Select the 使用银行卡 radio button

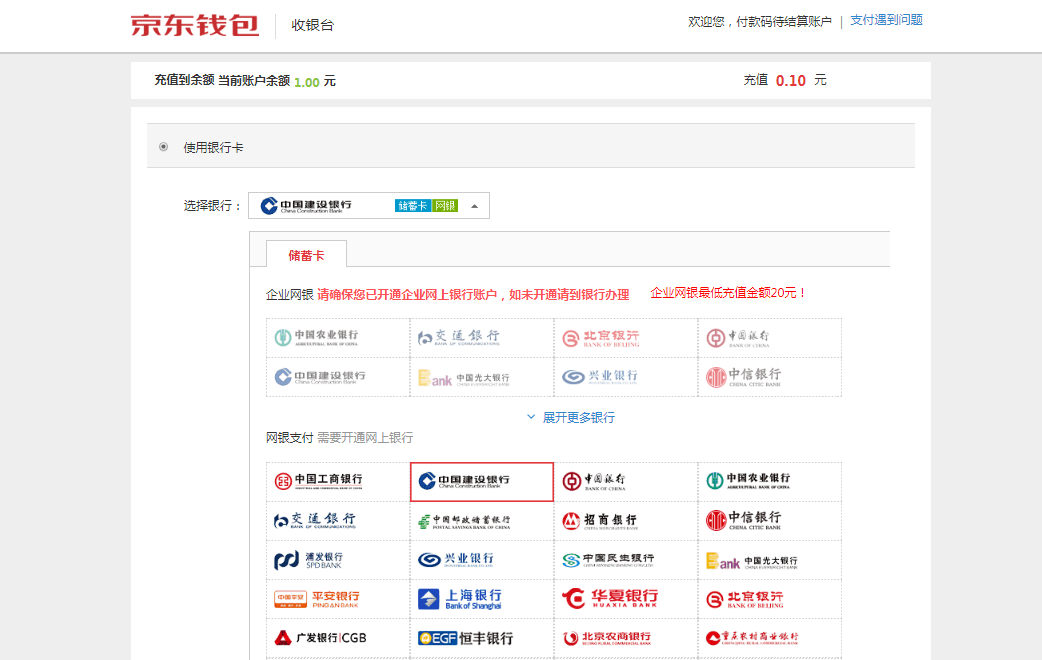(x=163, y=147)
